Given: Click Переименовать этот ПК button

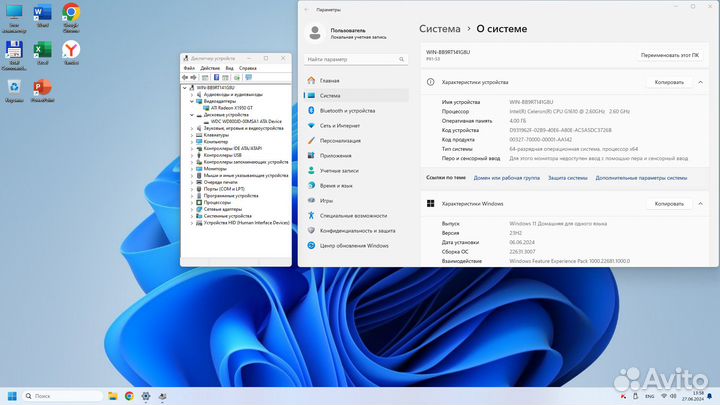Looking at the screenshot, I should point(669,55).
